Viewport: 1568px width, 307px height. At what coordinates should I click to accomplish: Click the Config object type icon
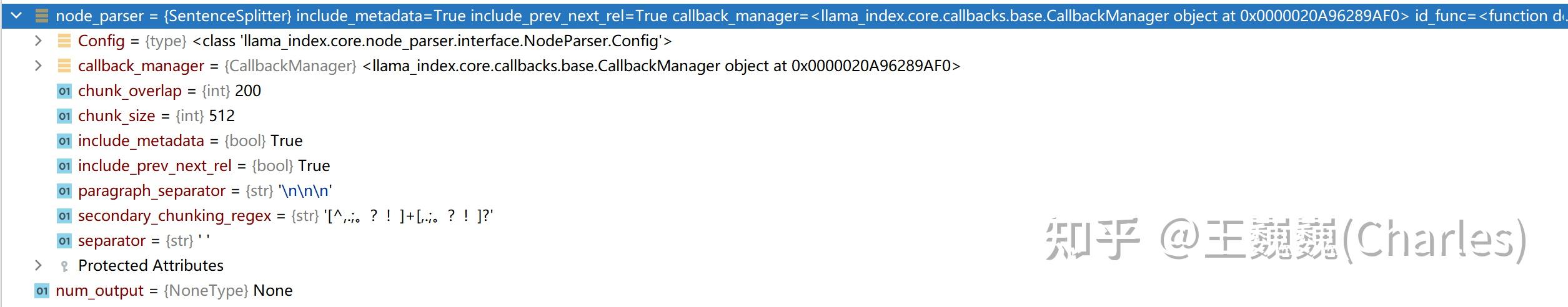point(64,41)
